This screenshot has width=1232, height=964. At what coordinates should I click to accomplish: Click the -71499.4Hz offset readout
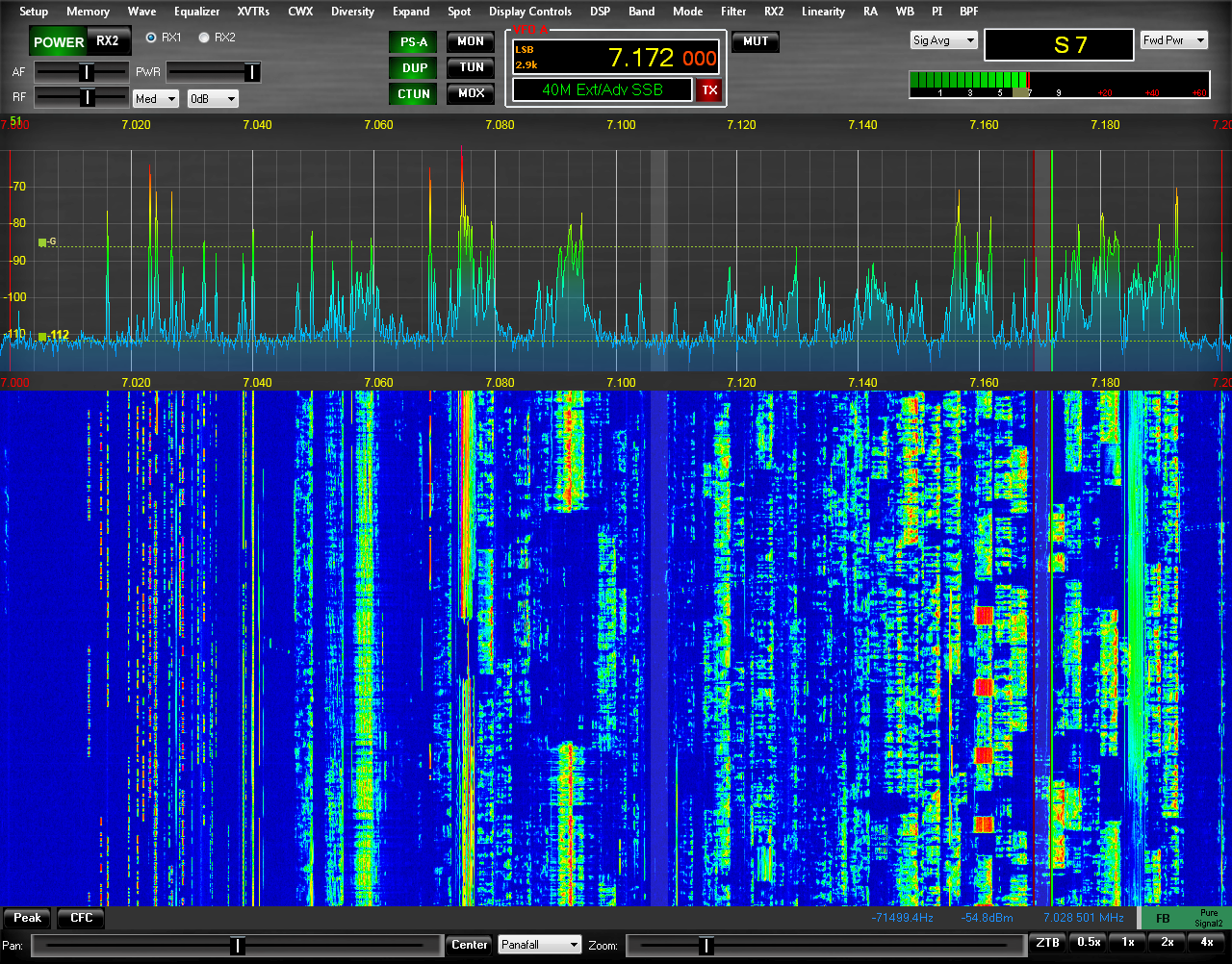pos(902,918)
